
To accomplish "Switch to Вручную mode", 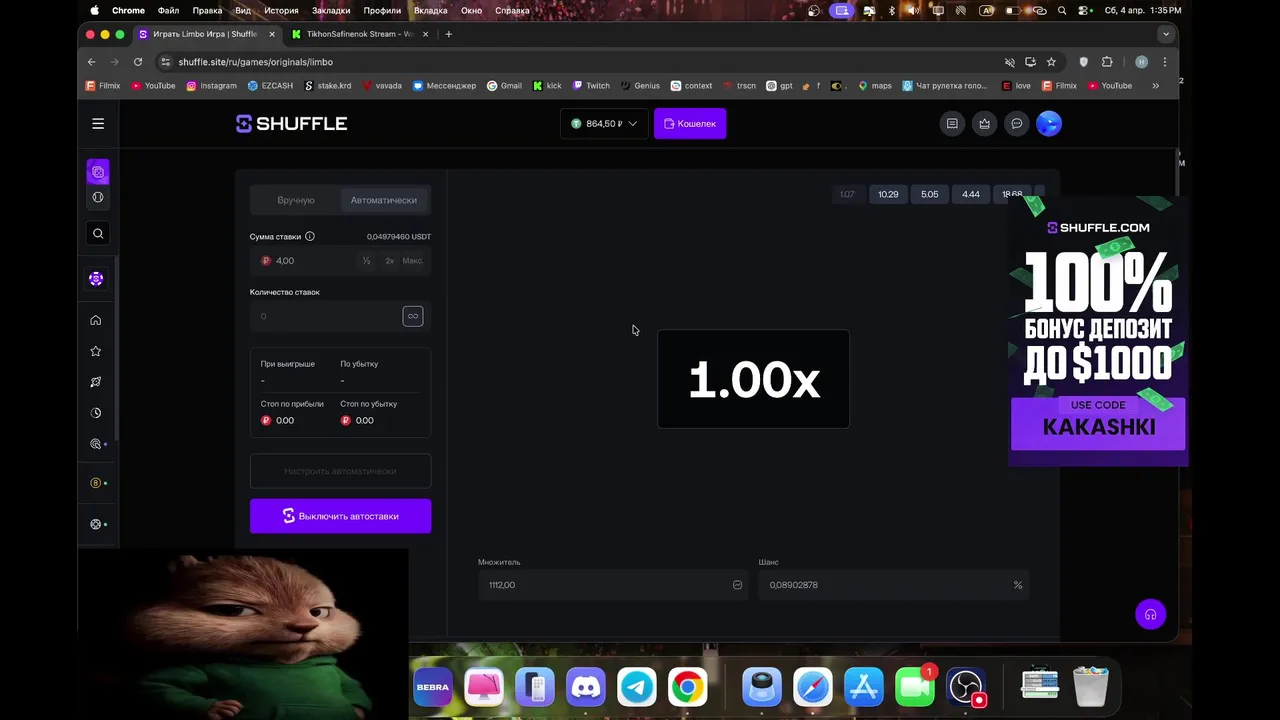I will click(296, 200).
